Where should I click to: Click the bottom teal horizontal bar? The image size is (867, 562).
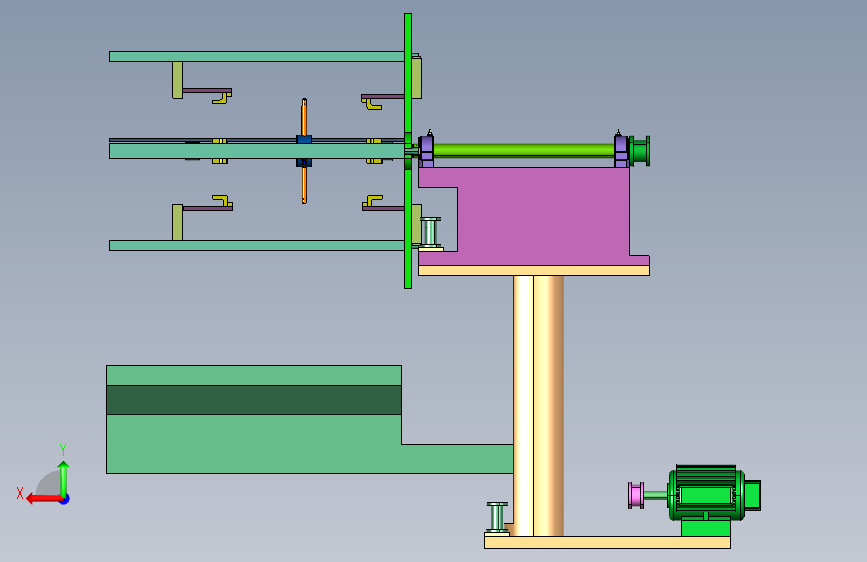click(x=257, y=246)
